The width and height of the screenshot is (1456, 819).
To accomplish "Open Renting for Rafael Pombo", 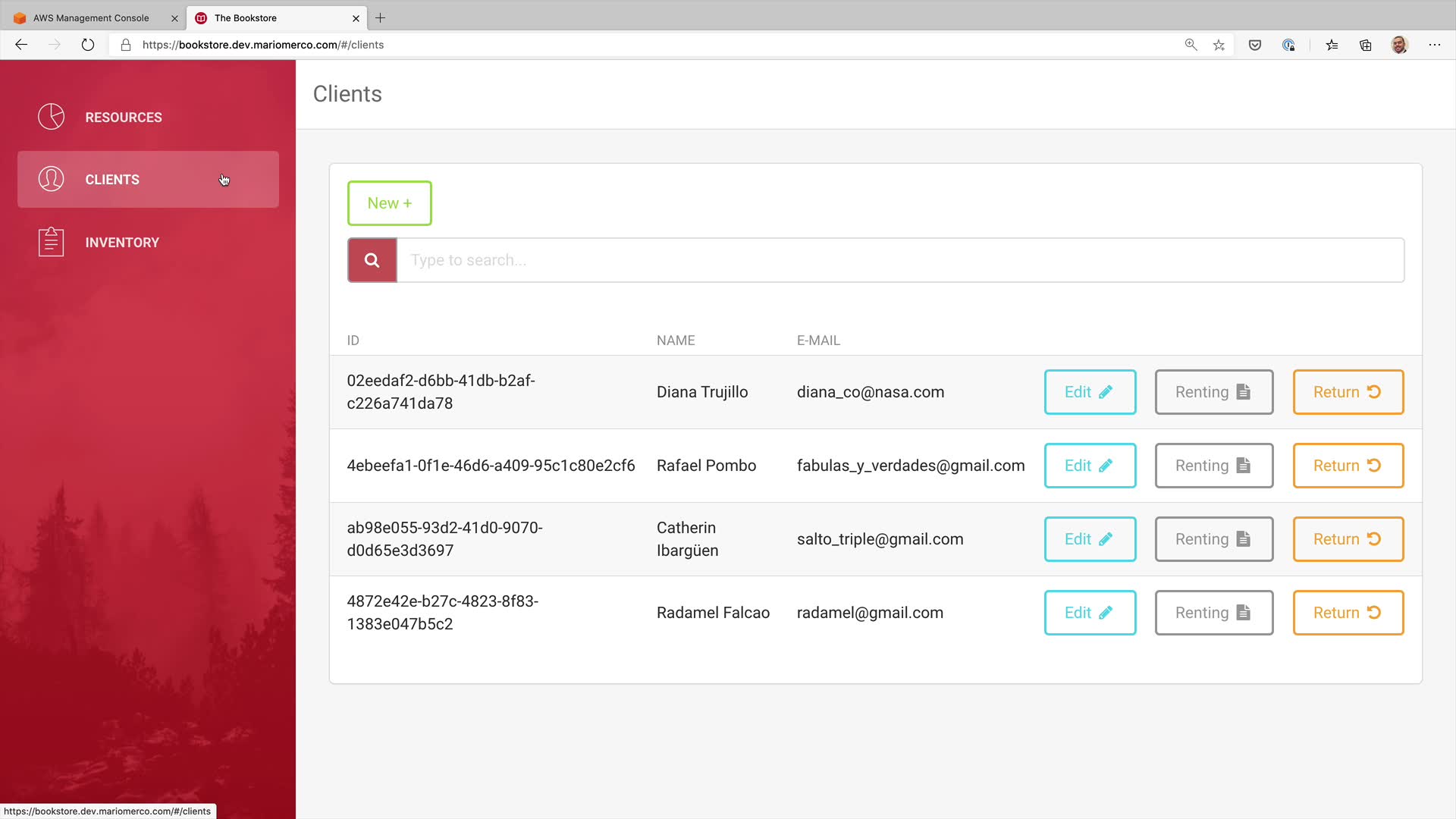I will point(1213,466).
